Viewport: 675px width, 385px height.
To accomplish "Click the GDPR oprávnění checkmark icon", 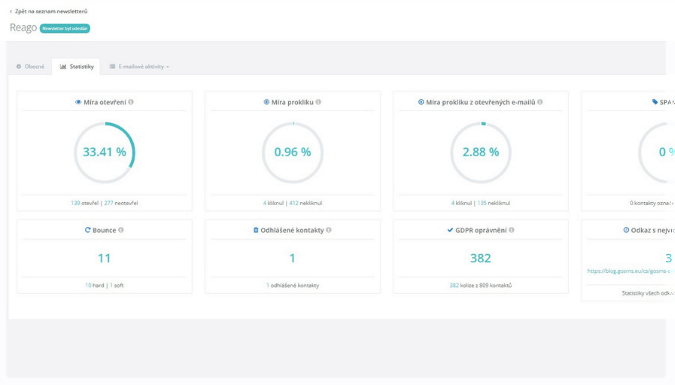I will pyautogui.click(x=450, y=230).
